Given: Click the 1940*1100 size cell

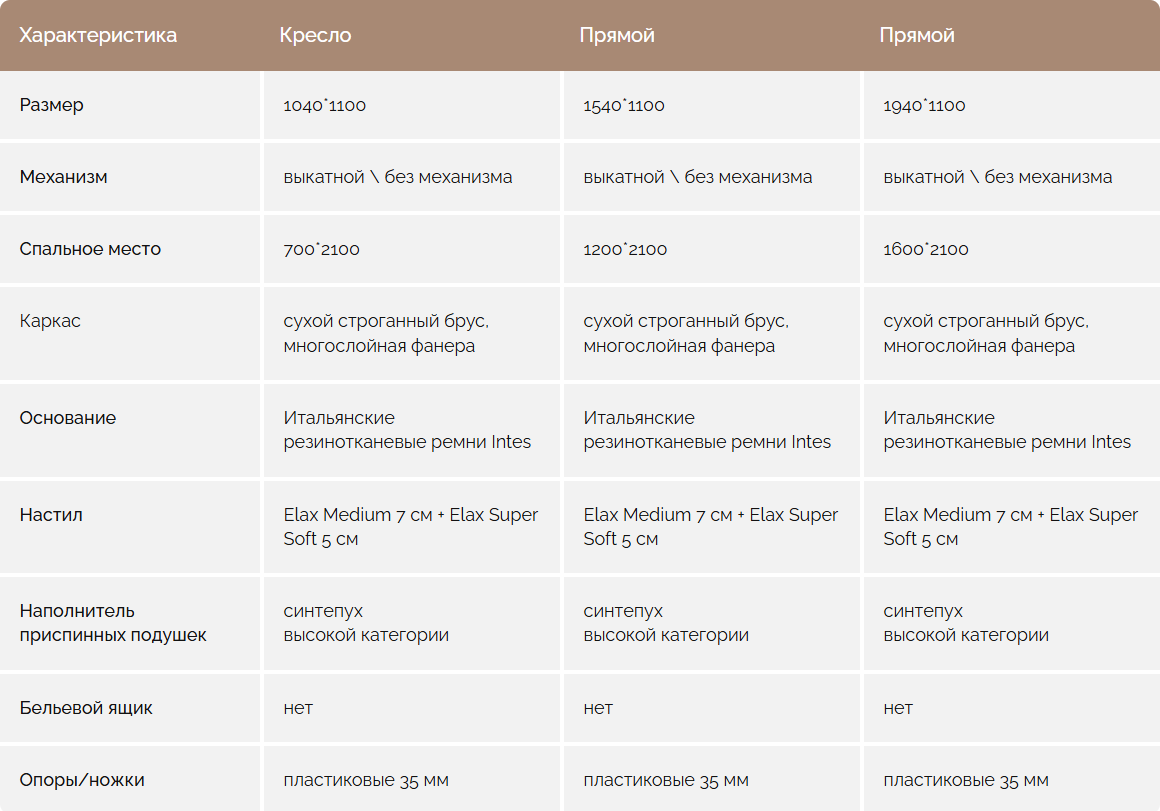Looking at the screenshot, I should [x=924, y=105].
